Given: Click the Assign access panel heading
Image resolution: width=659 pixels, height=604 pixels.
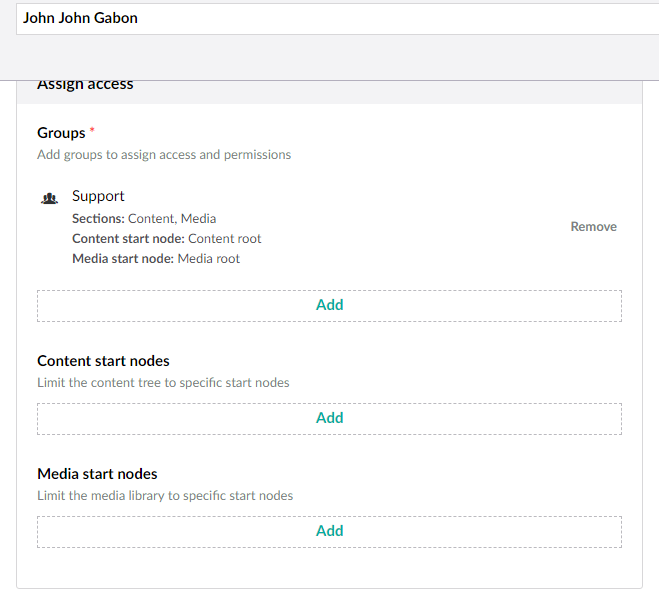Looking at the screenshot, I should pos(85,85).
